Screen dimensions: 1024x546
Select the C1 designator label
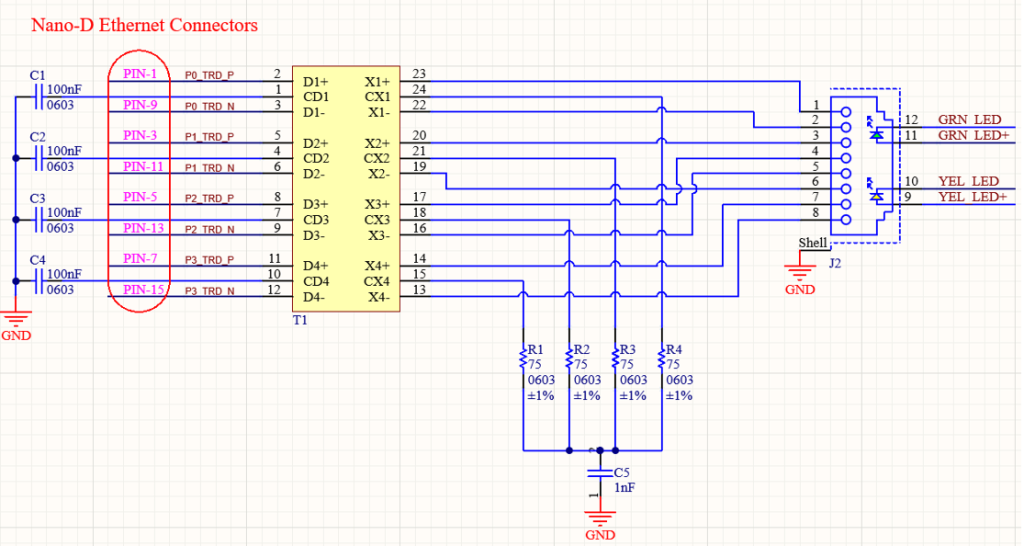click(x=38, y=75)
